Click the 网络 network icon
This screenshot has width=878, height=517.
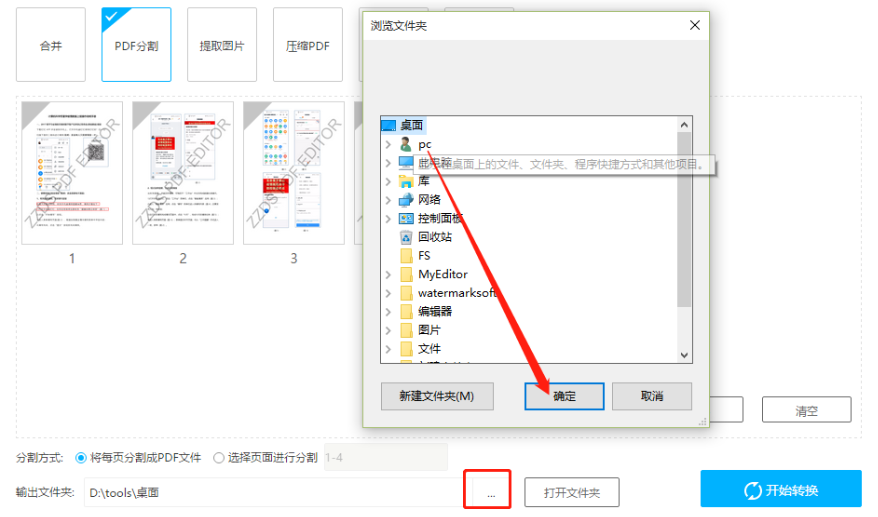[x=406, y=200]
